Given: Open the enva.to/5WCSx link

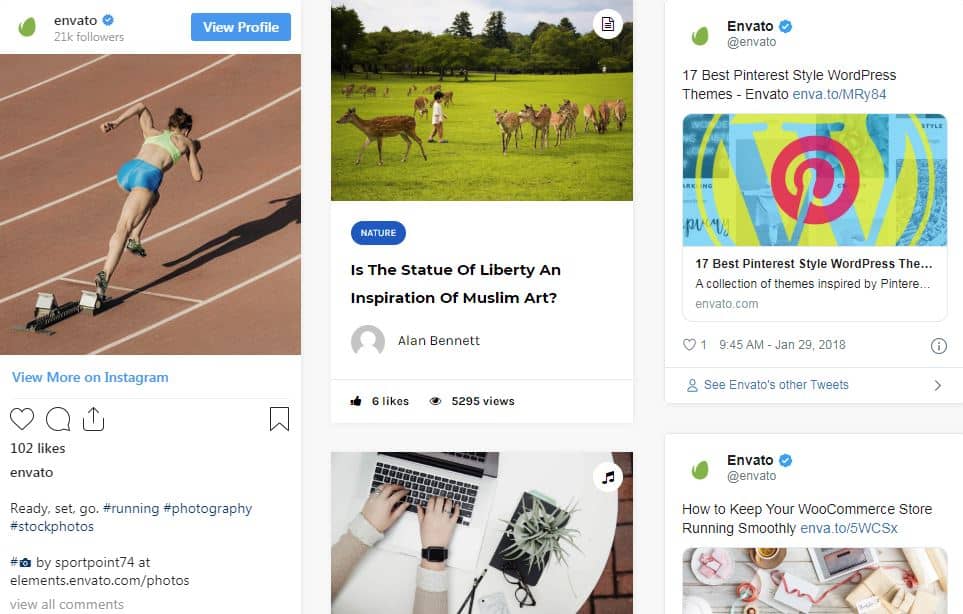Looking at the screenshot, I should 849,528.
